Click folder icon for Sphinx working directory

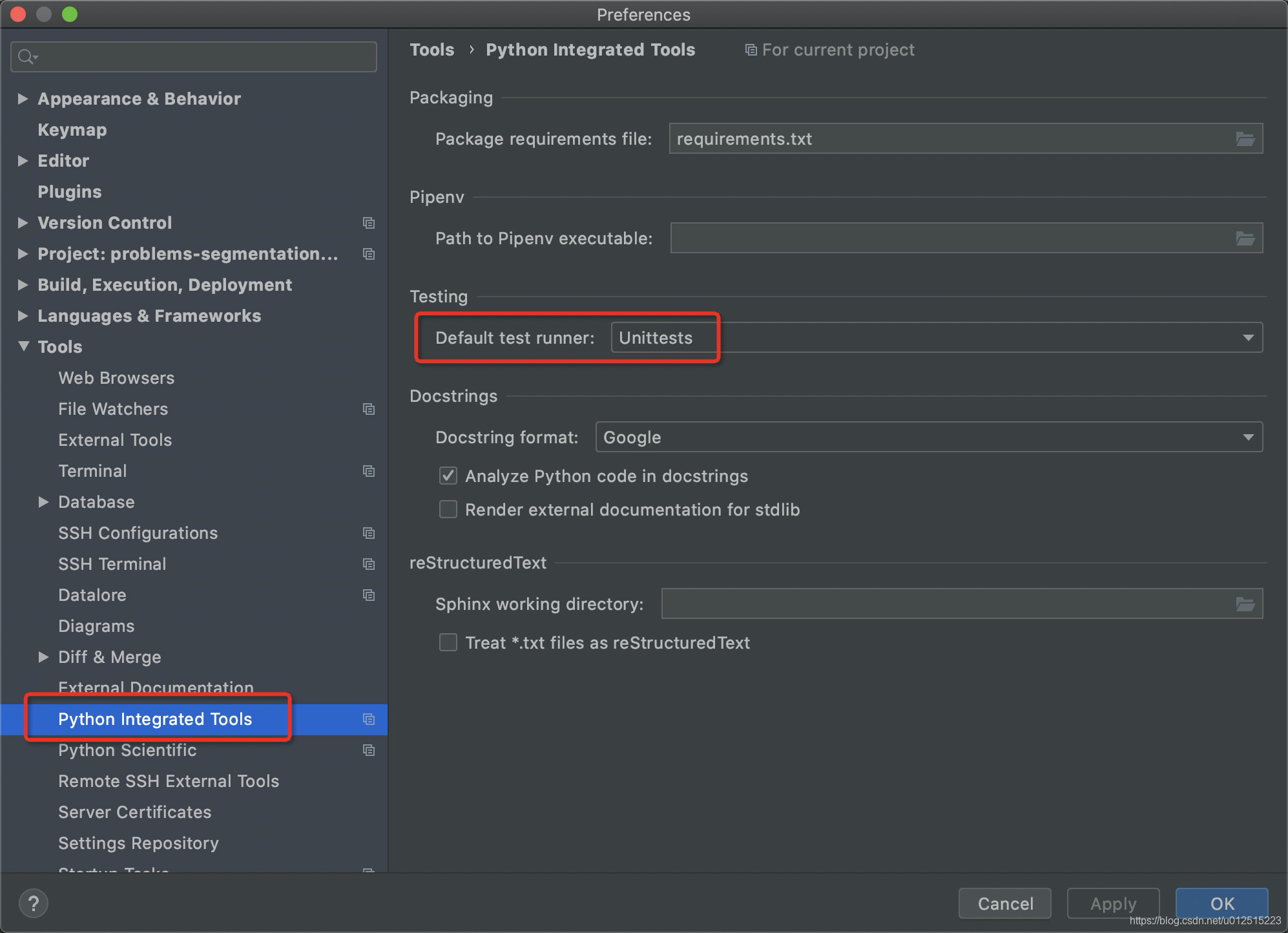pos(1245,604)
